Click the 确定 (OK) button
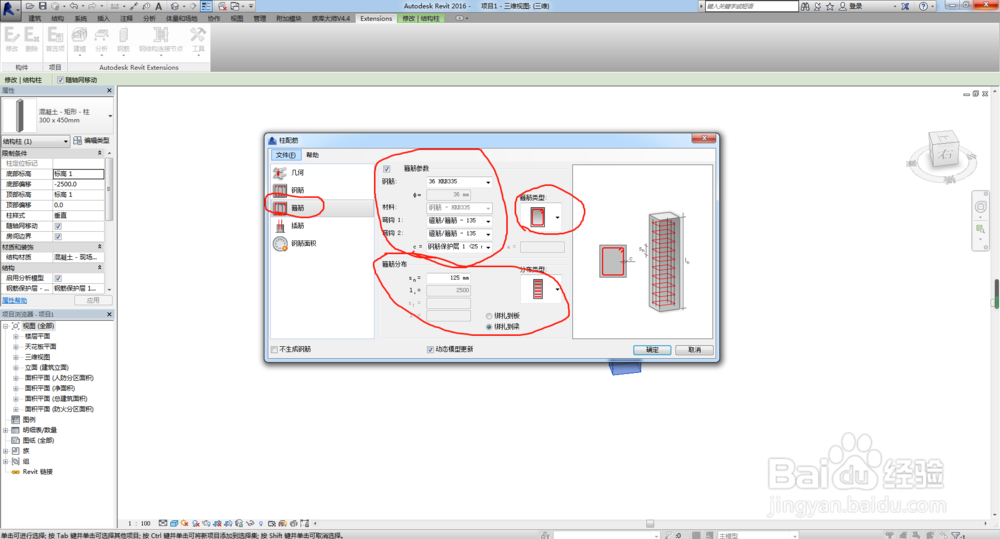Viewport: 1000px width, 539px height. click(652, 350)
